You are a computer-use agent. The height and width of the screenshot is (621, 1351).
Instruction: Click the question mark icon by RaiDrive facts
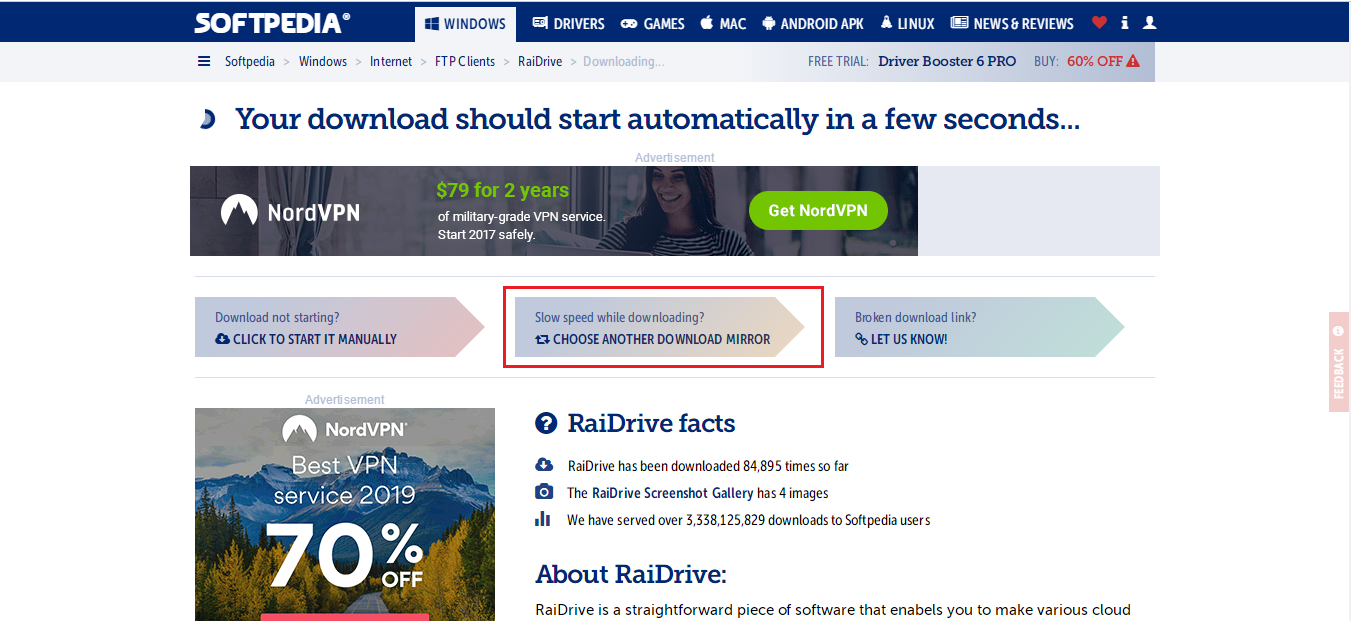546,423
